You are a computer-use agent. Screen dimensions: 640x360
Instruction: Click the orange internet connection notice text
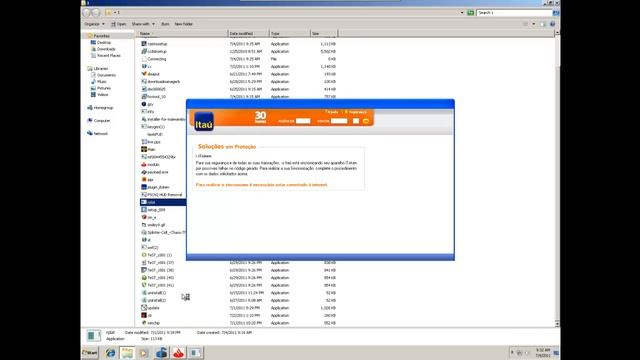point(262,185)
